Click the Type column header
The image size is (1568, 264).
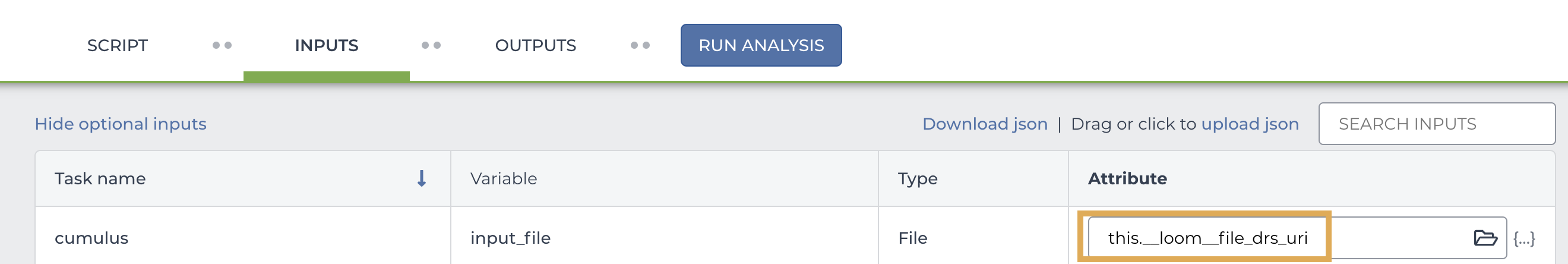coord(917,178)
